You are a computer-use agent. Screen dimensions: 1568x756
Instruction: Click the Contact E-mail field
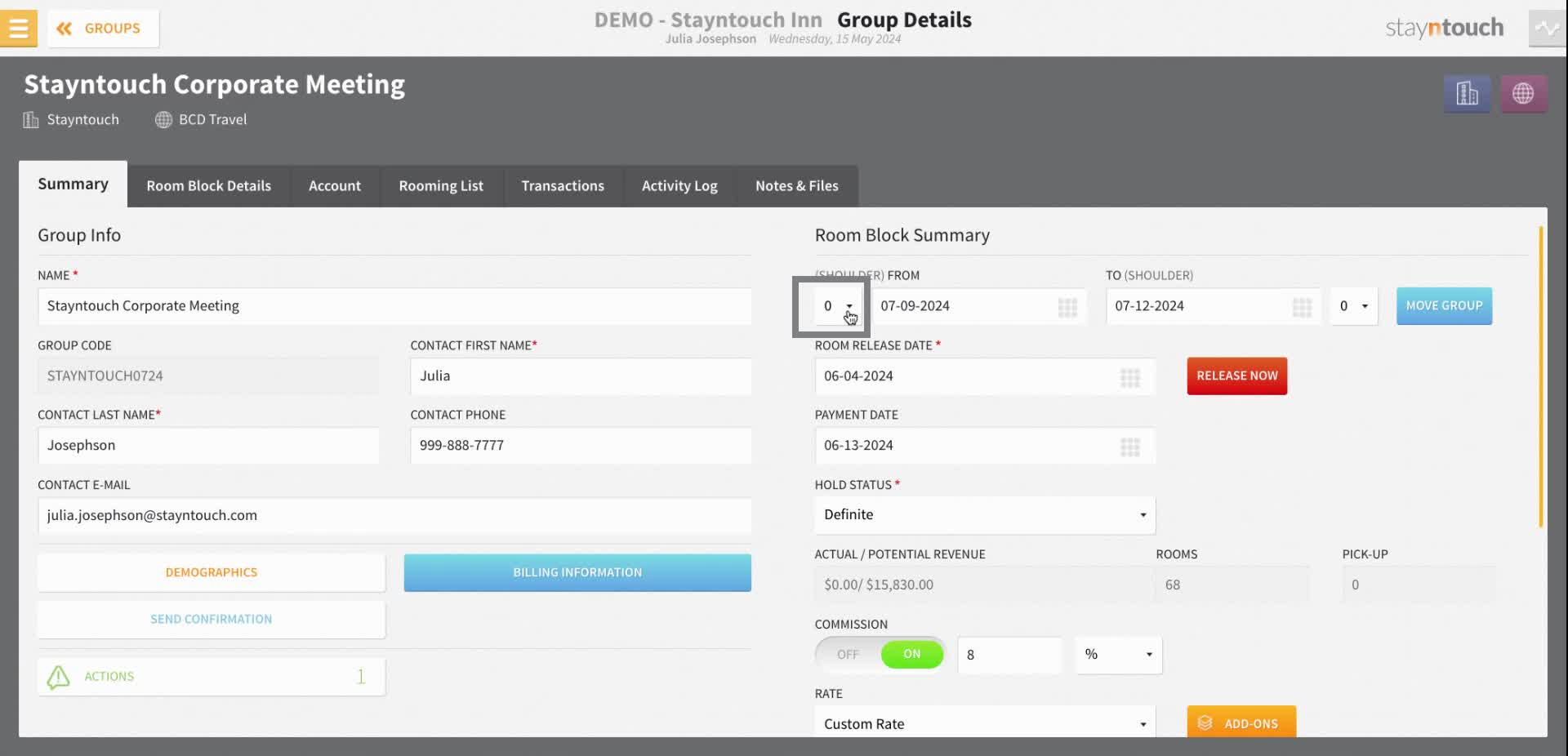coord(394,516)
